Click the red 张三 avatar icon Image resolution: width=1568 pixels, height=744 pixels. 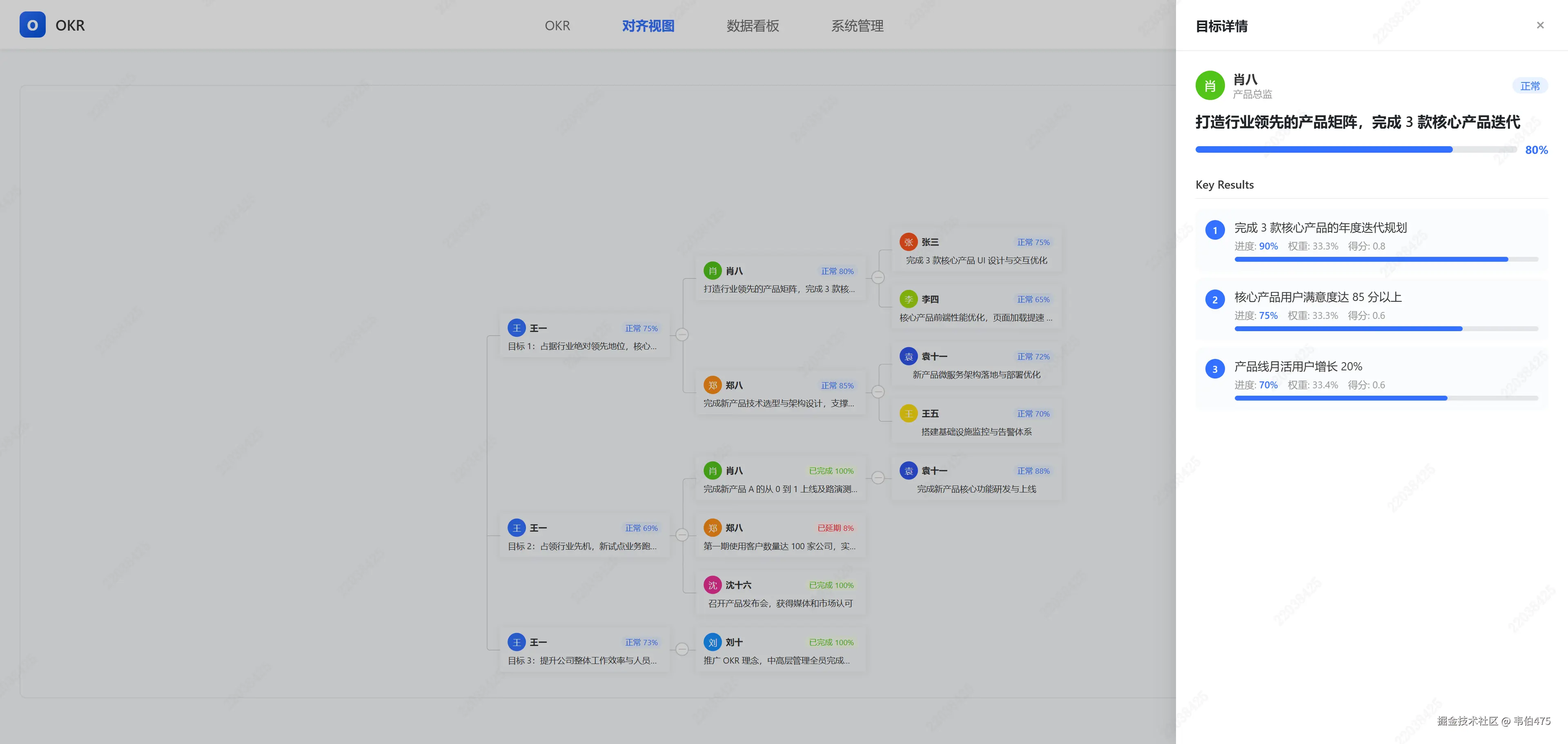point(908,242)
